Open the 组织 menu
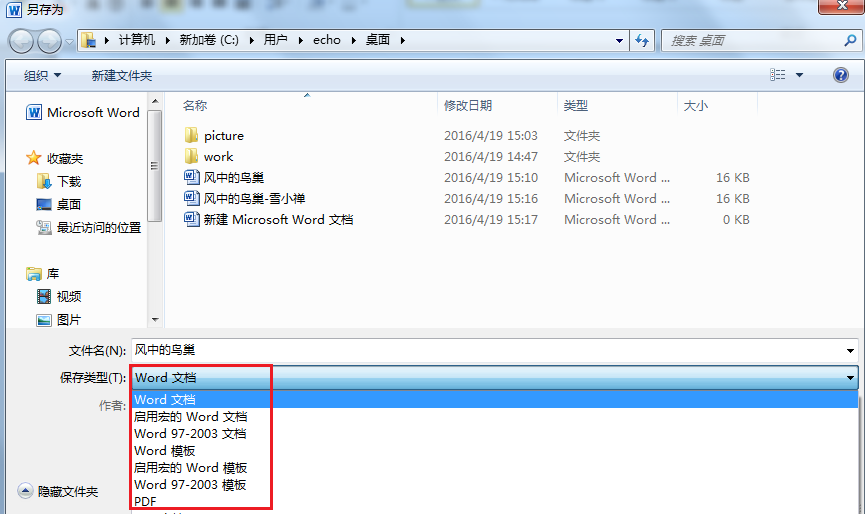The width and height of the screenshot is (865, 514). click(x=42, y=76)
